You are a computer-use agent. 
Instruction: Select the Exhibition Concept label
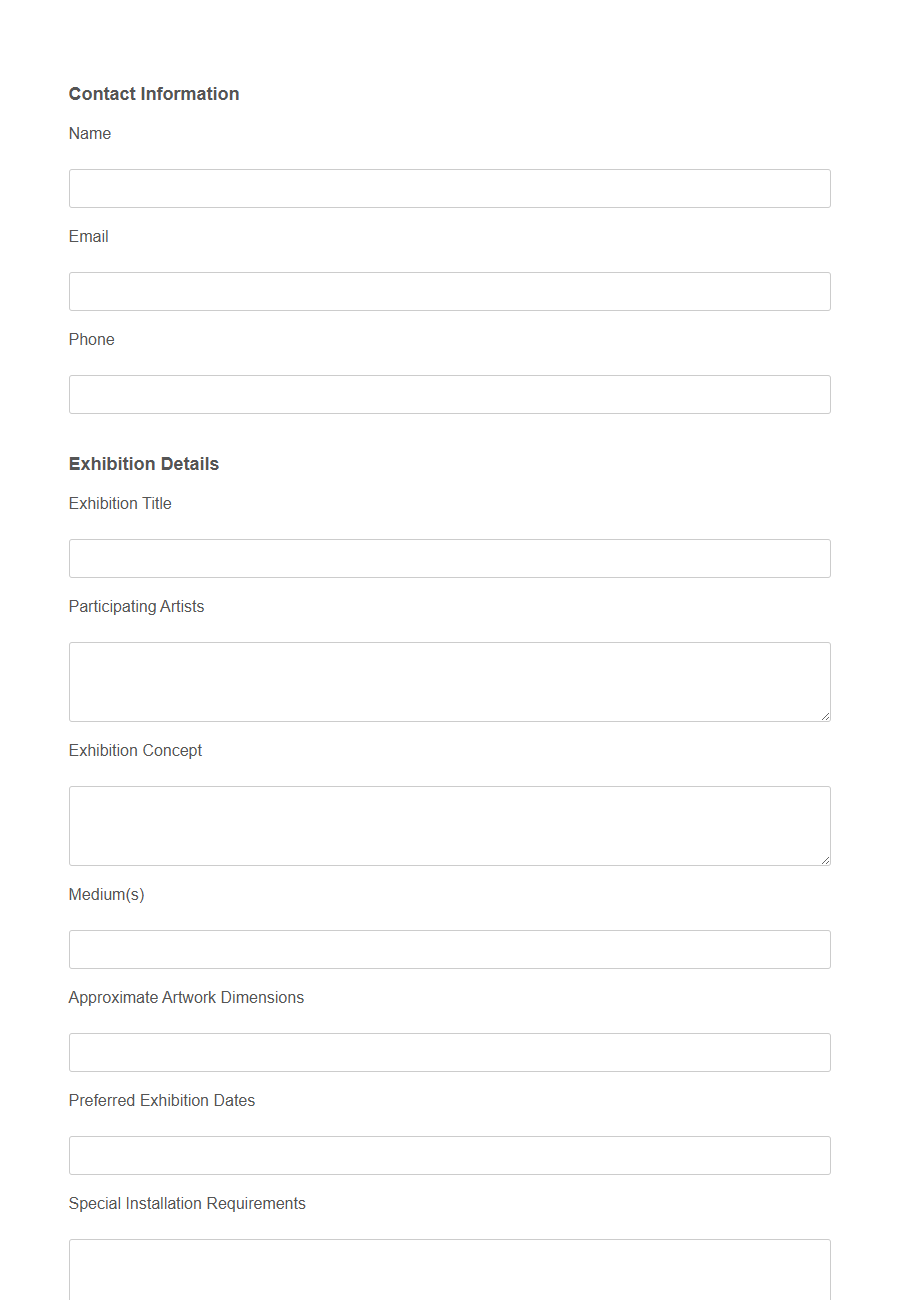click(135, 750)
